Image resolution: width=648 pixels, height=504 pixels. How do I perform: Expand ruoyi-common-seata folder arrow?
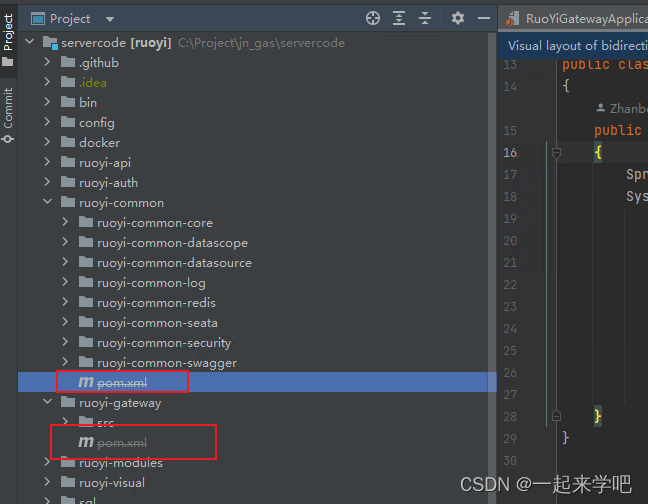point(65,322)
